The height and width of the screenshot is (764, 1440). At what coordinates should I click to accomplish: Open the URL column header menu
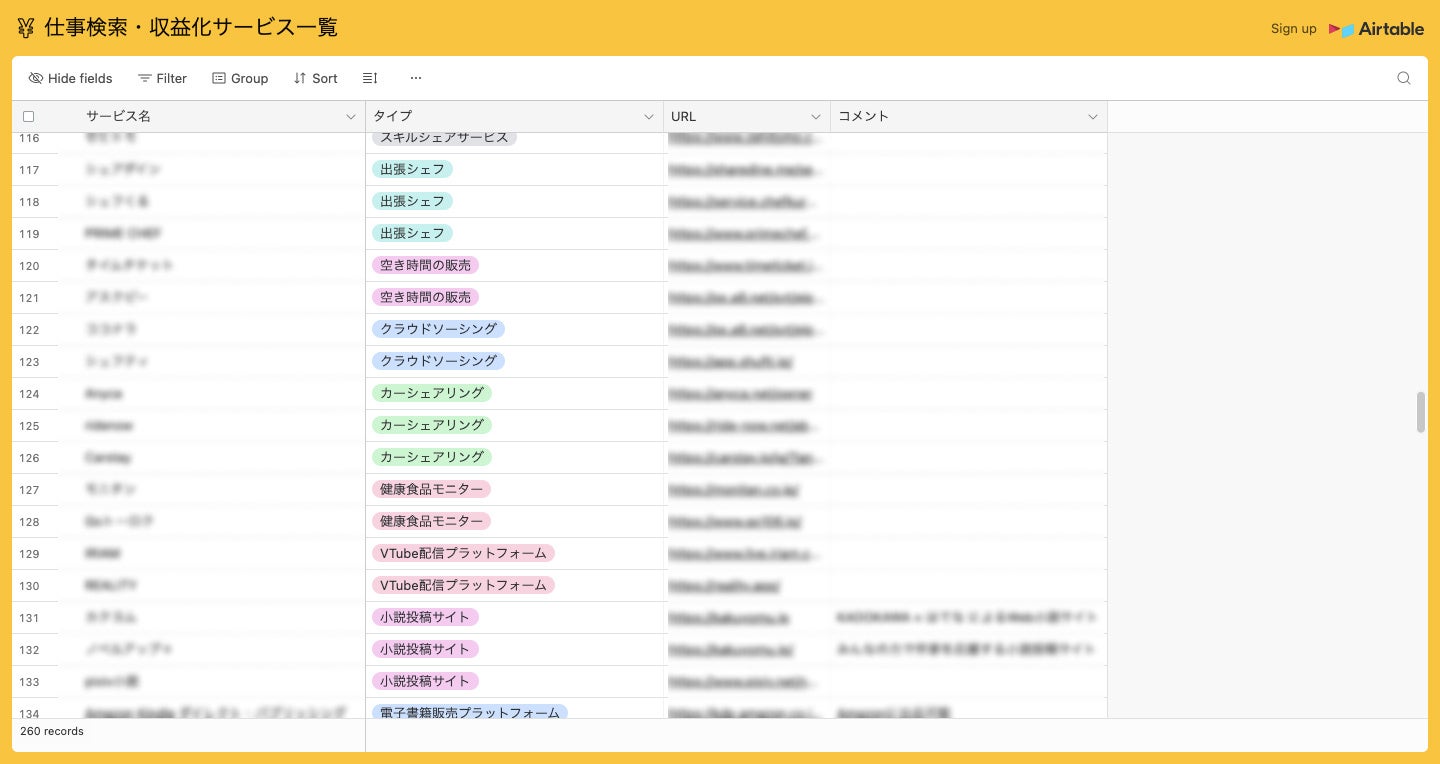[815, 116]
